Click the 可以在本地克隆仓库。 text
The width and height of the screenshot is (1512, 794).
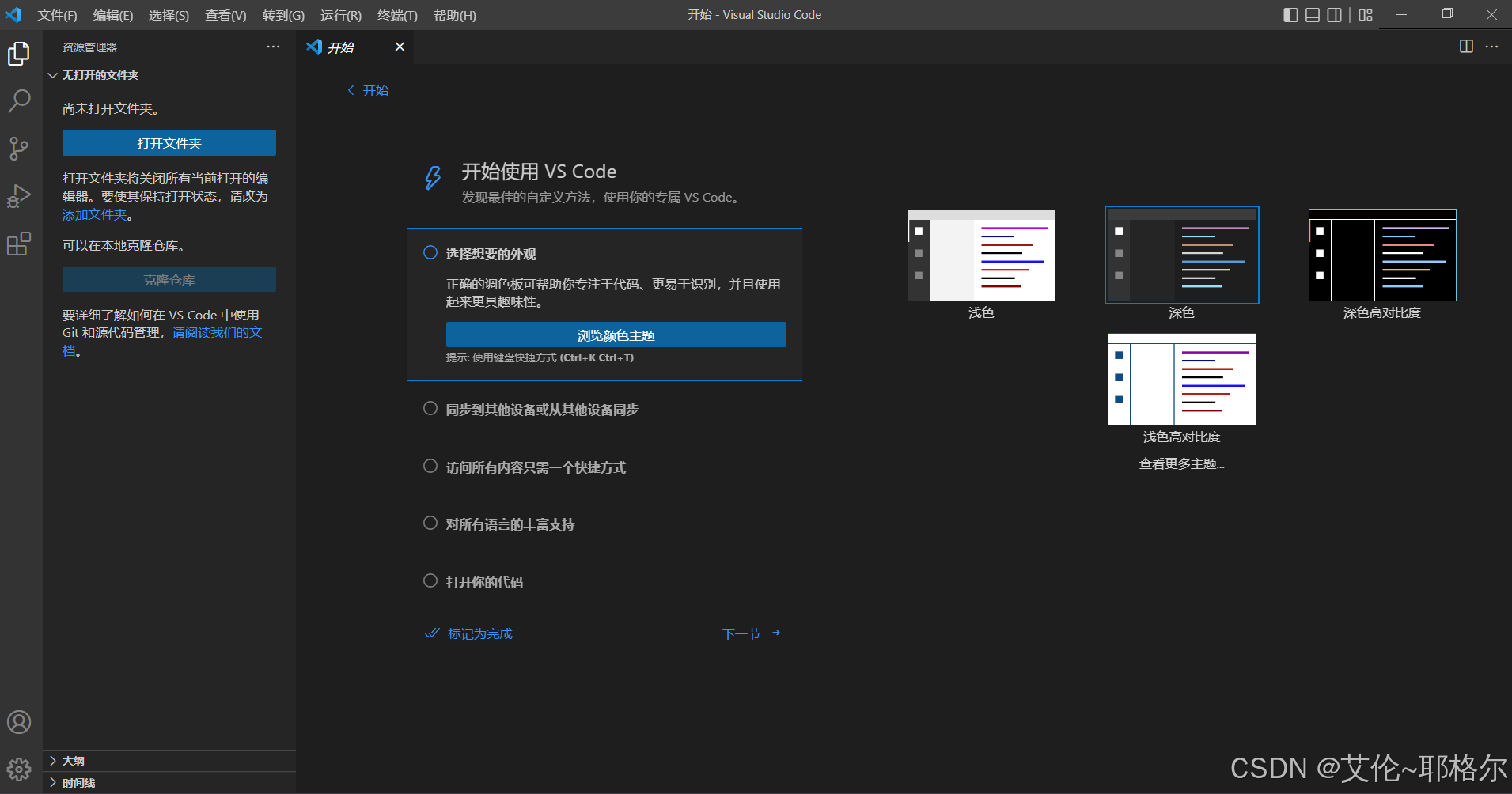[124, 245]
